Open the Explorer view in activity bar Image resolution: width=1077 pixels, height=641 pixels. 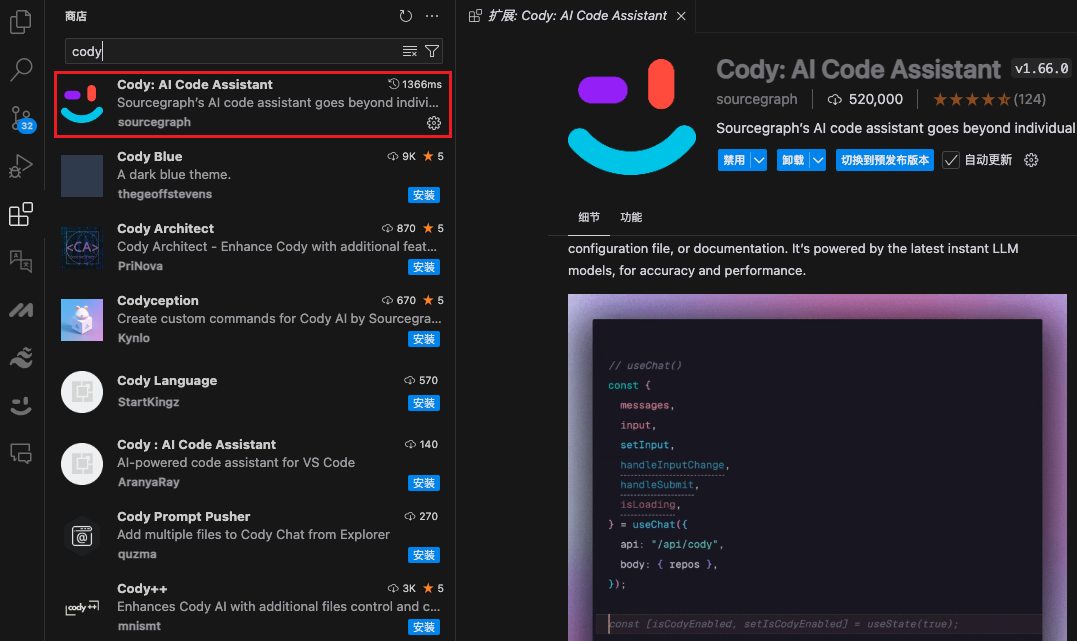[21, 22]
